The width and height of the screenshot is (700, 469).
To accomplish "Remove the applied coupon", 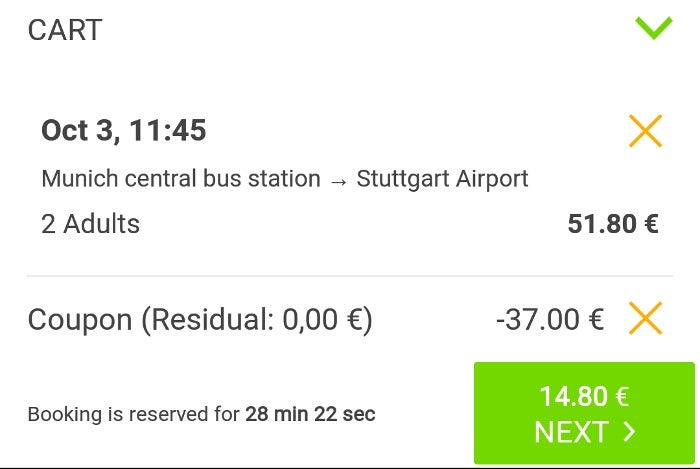I will (x=645, y=319).
